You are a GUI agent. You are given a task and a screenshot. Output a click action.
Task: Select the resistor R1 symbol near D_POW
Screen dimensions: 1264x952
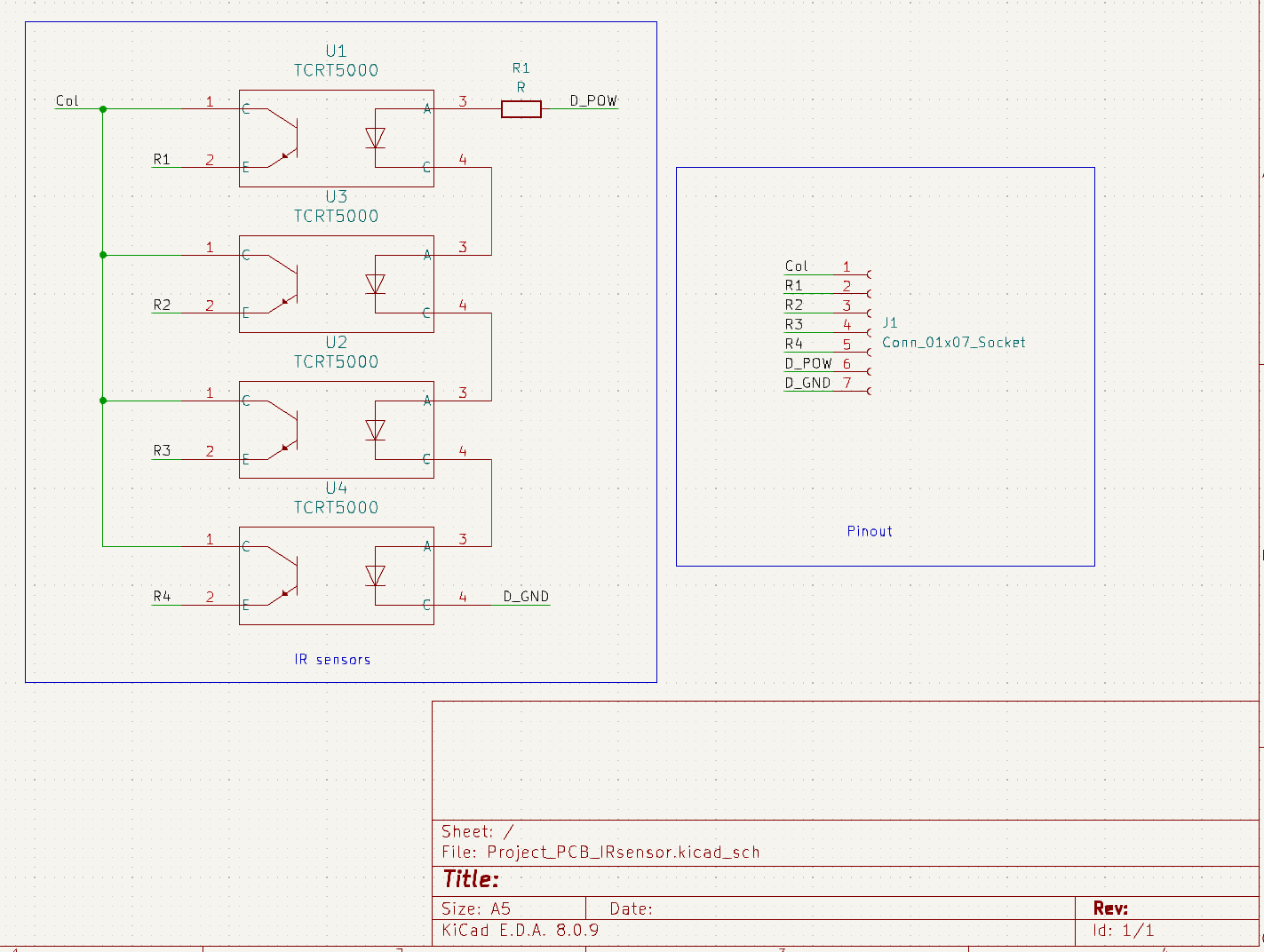[x=521, y=109]
